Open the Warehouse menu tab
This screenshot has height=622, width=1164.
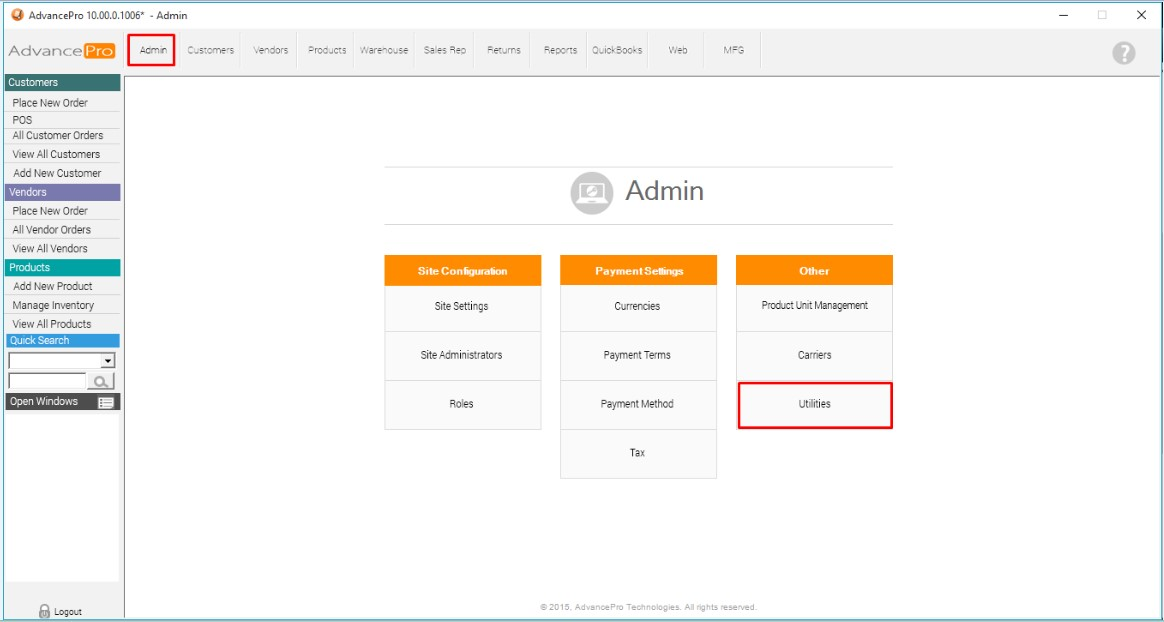click(x=384, y=50)
